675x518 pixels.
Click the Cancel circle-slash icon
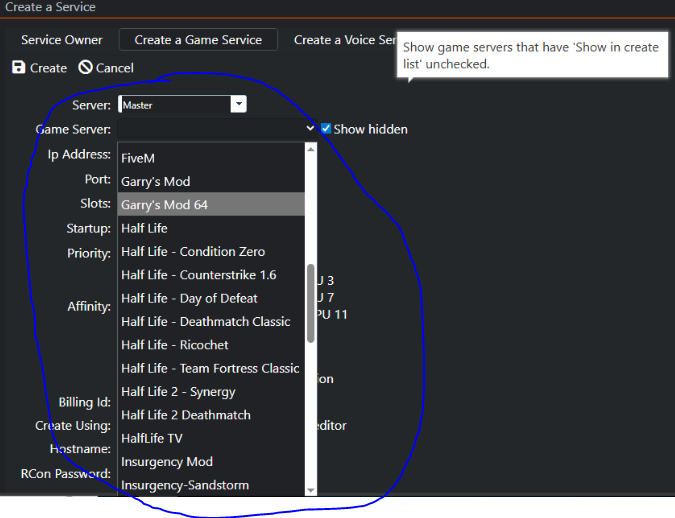(x=86, y=68)
